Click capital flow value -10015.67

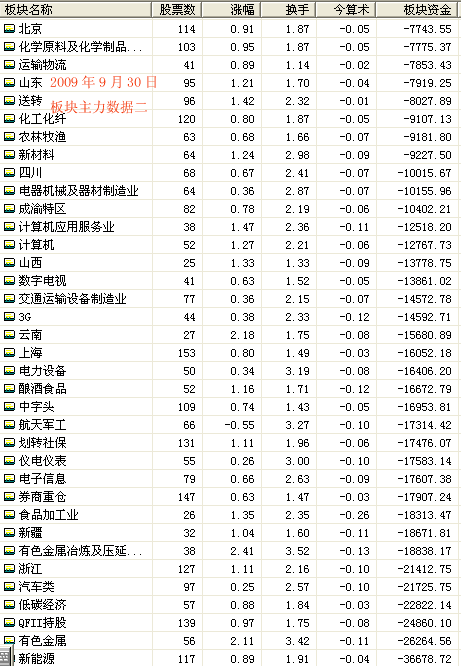pos(424,173)
